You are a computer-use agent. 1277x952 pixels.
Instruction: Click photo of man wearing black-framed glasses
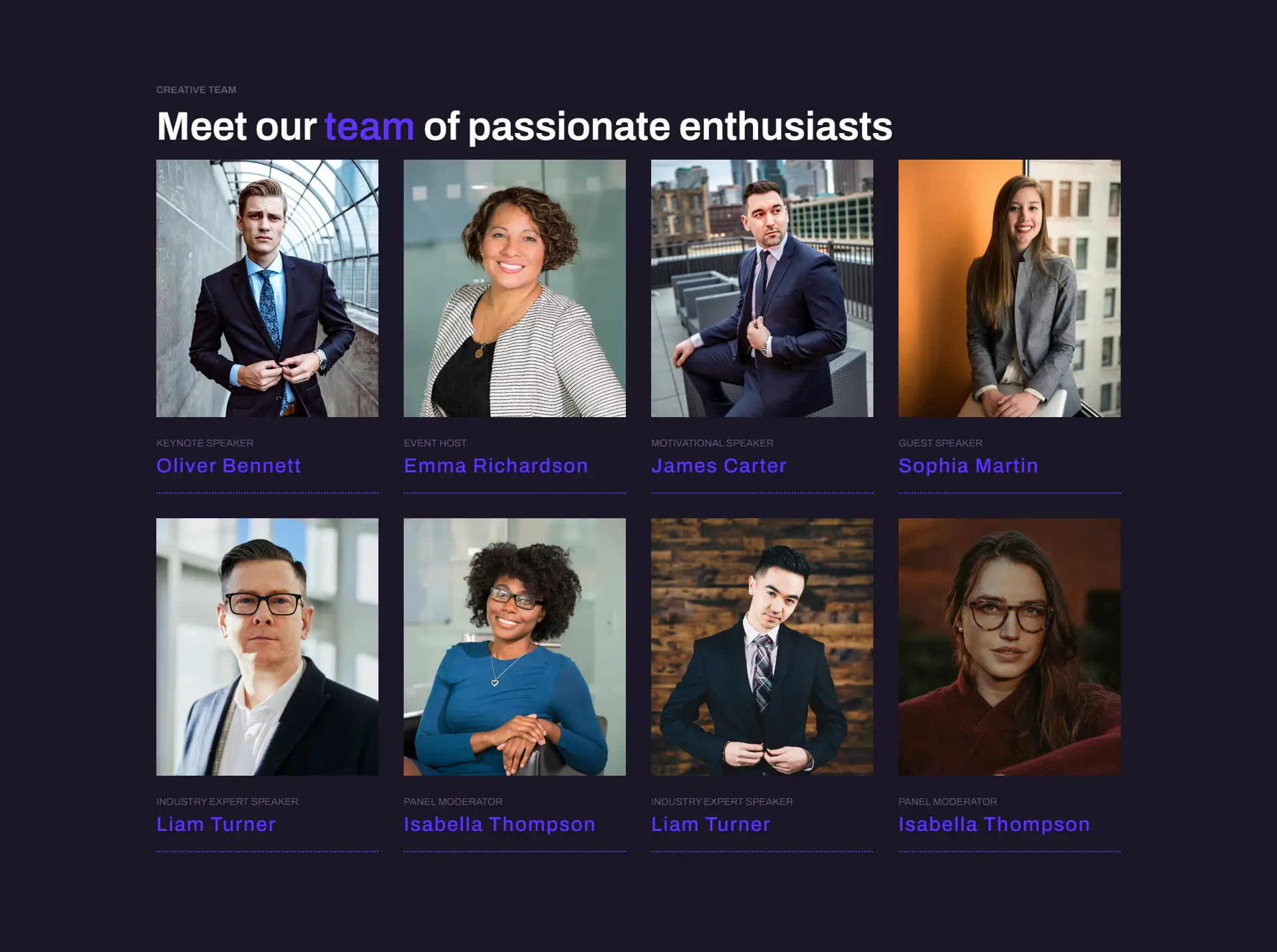267,647
